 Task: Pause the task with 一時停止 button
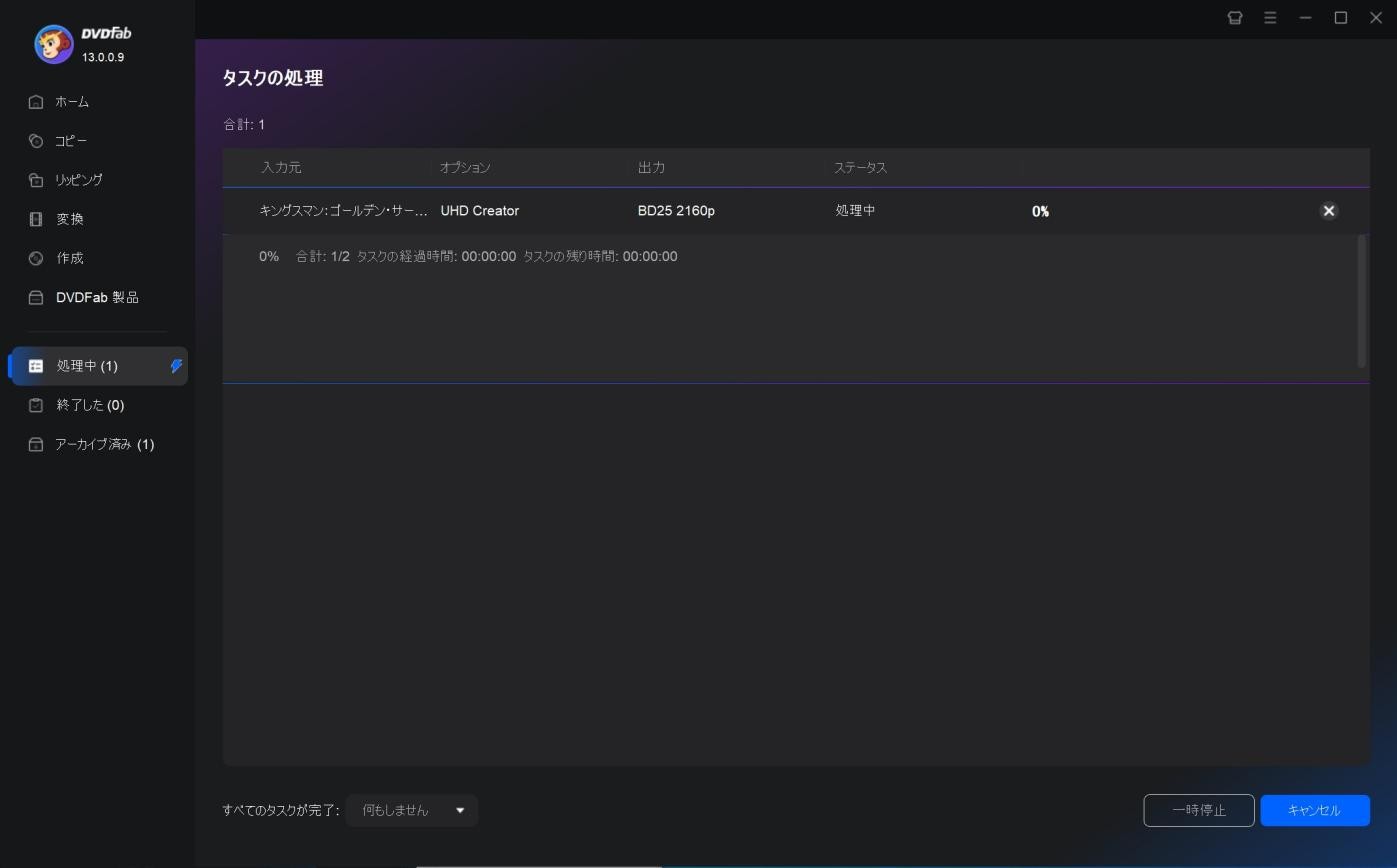coord(1199,810)
